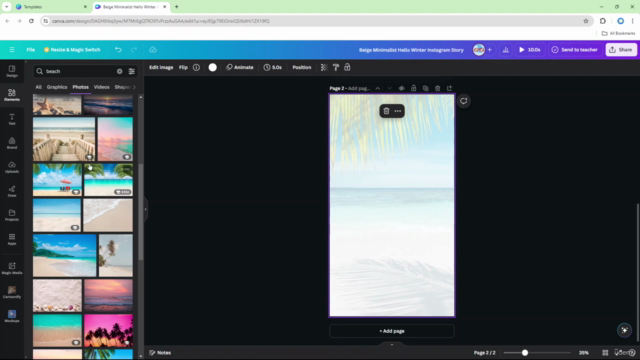Lock Page 2 with page lock icon
Screen dimensions: 640x360
point(413,88)
